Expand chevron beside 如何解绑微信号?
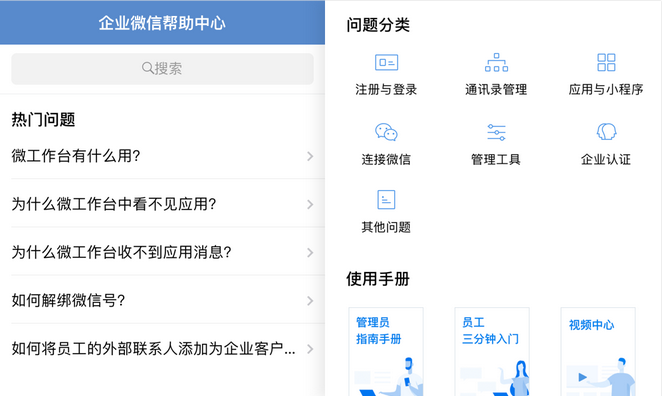Image resolution: width=663 pixels, height=396 pixels. (310, 301)
